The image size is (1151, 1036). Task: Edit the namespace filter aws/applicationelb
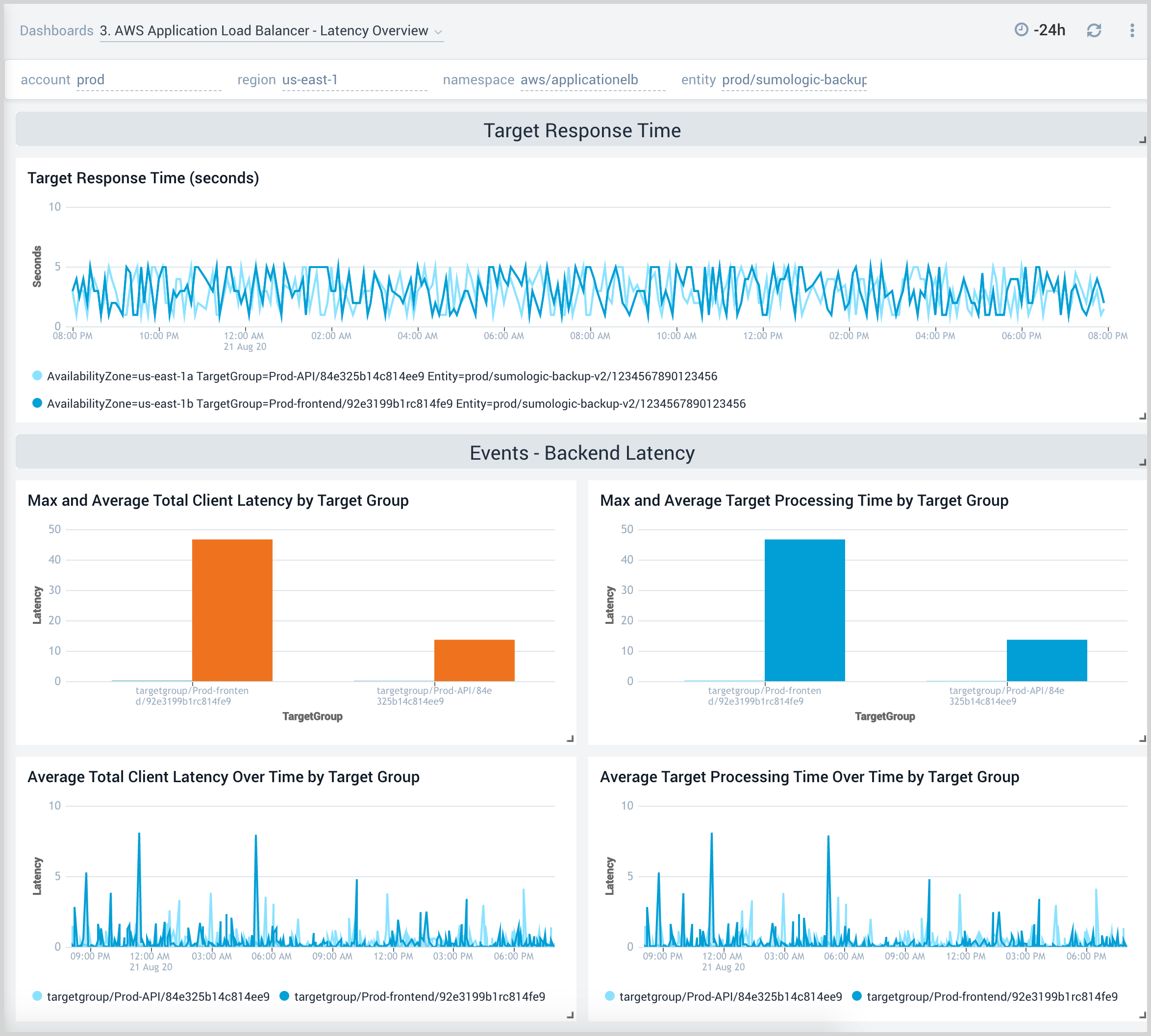[x=579, y=80]
